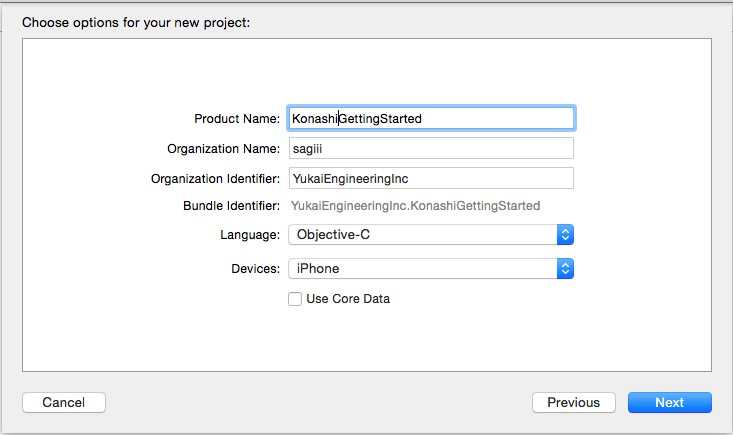Open the Devices dropdown showing iPhone
733x435 pixels.
pos(422,269)
